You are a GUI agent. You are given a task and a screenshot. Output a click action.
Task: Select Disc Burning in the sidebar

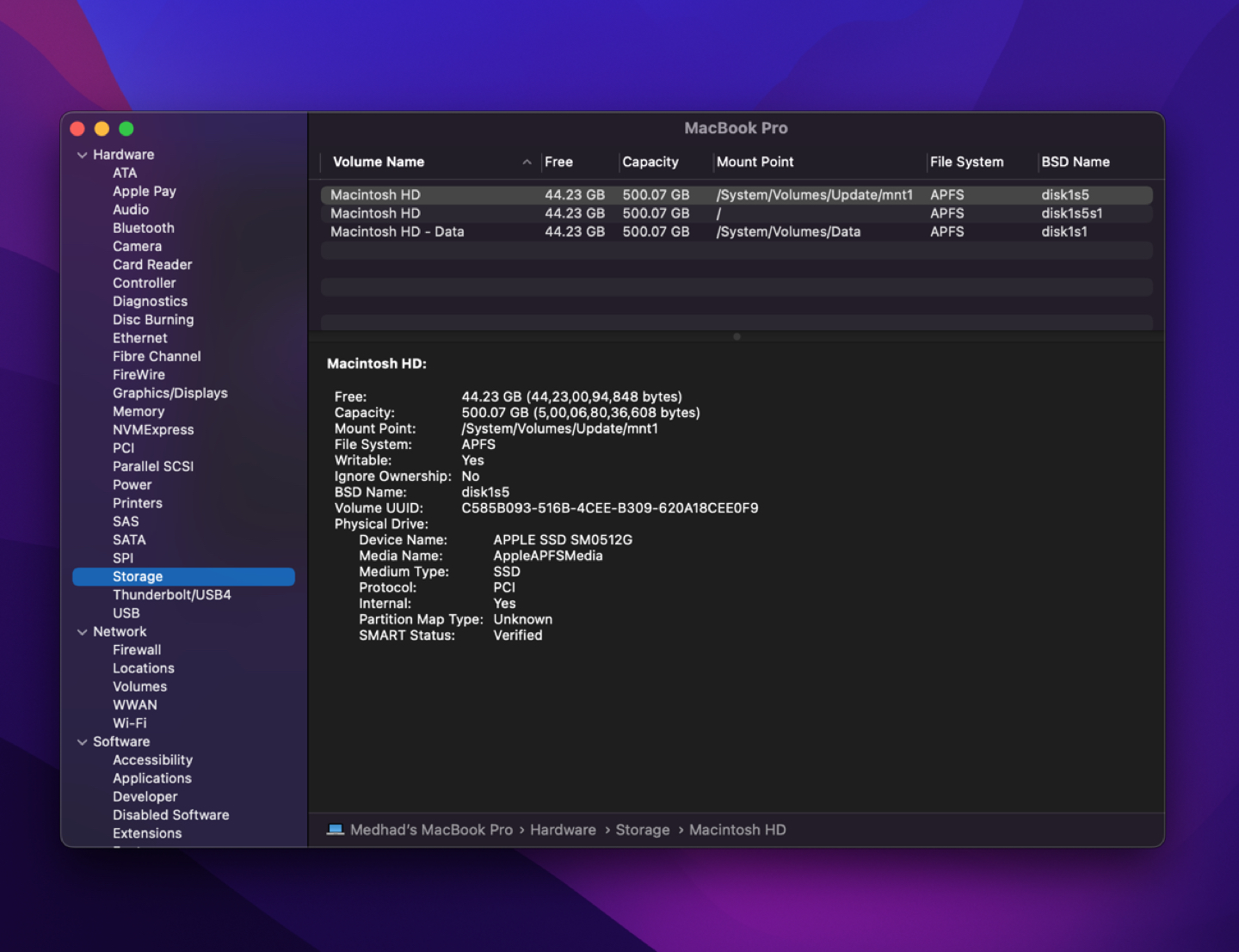coord(153,320)
